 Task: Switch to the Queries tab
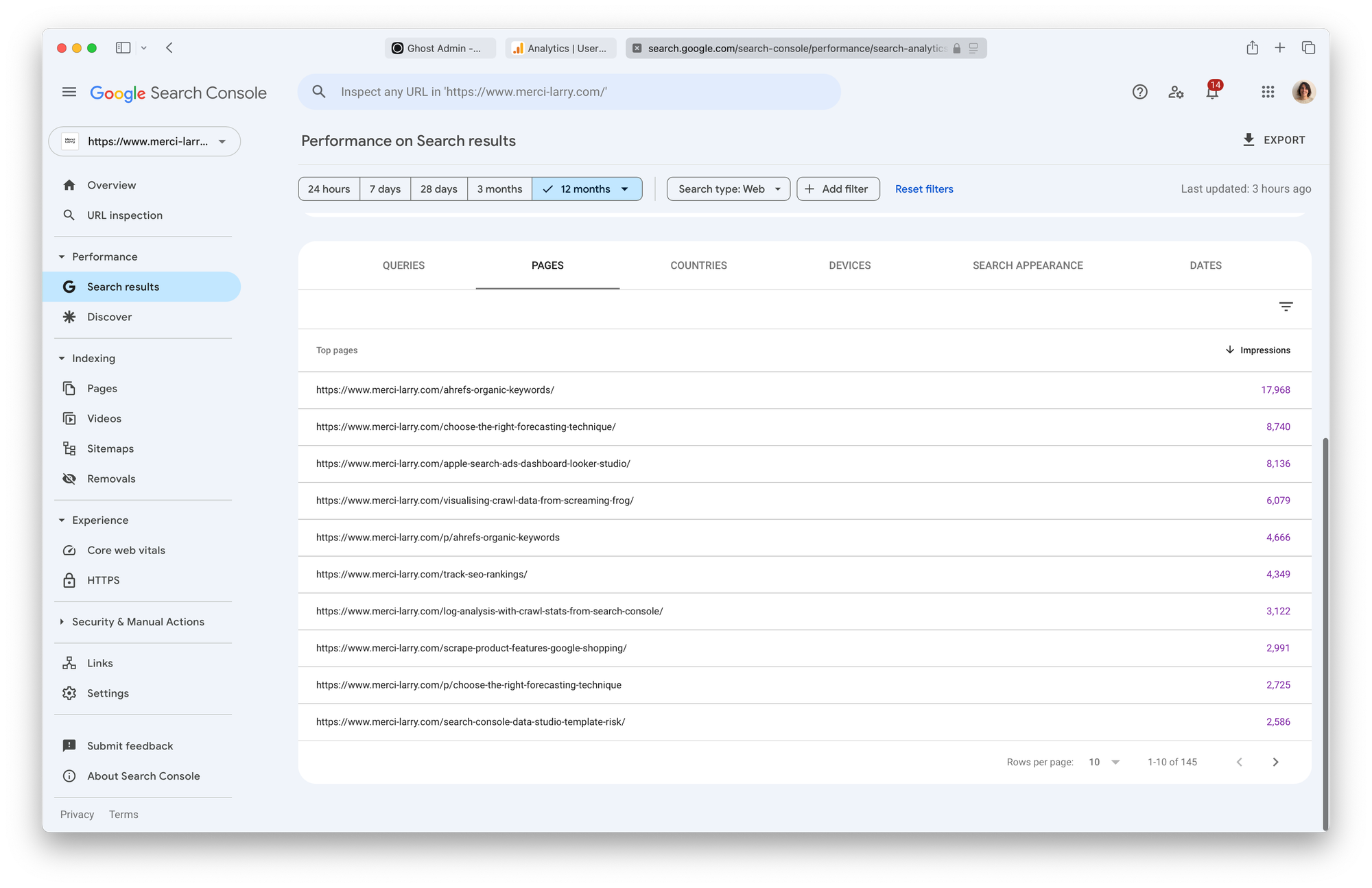click(403, 265)
